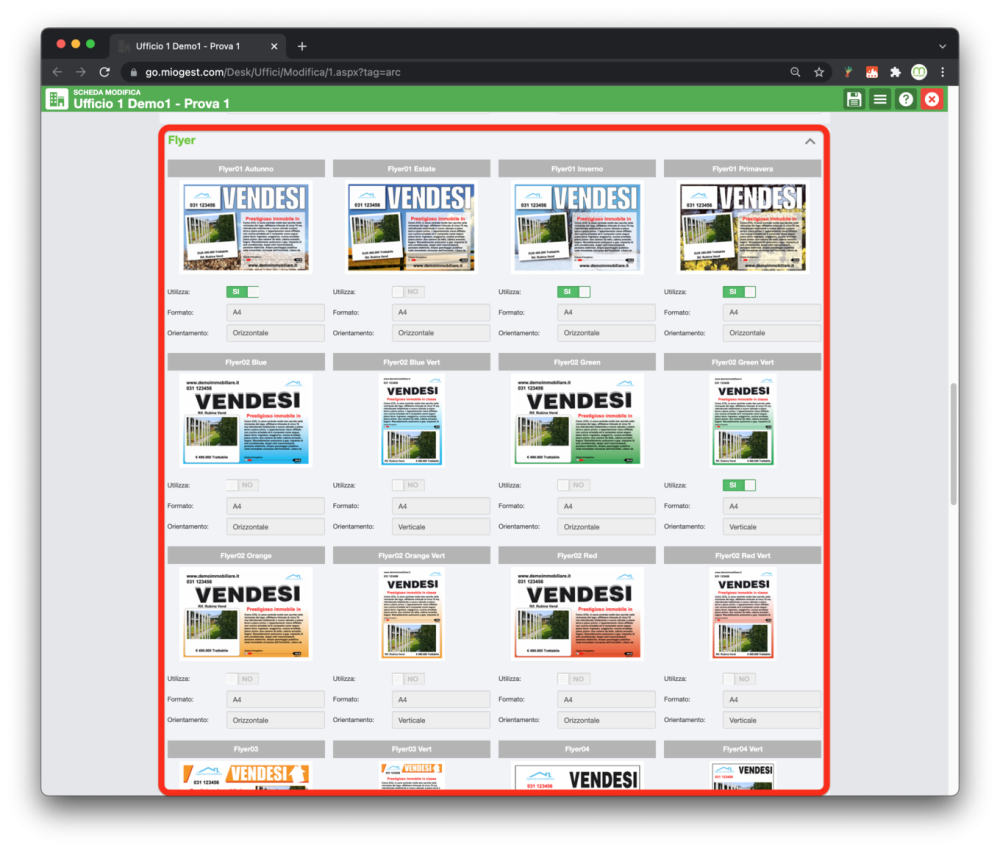Viewport: 1000px width, 850px height.
Task: Toggle Utilizza on for Flyer02 Blue Vert
Action: pyautogui.click(x=408, y=485)
